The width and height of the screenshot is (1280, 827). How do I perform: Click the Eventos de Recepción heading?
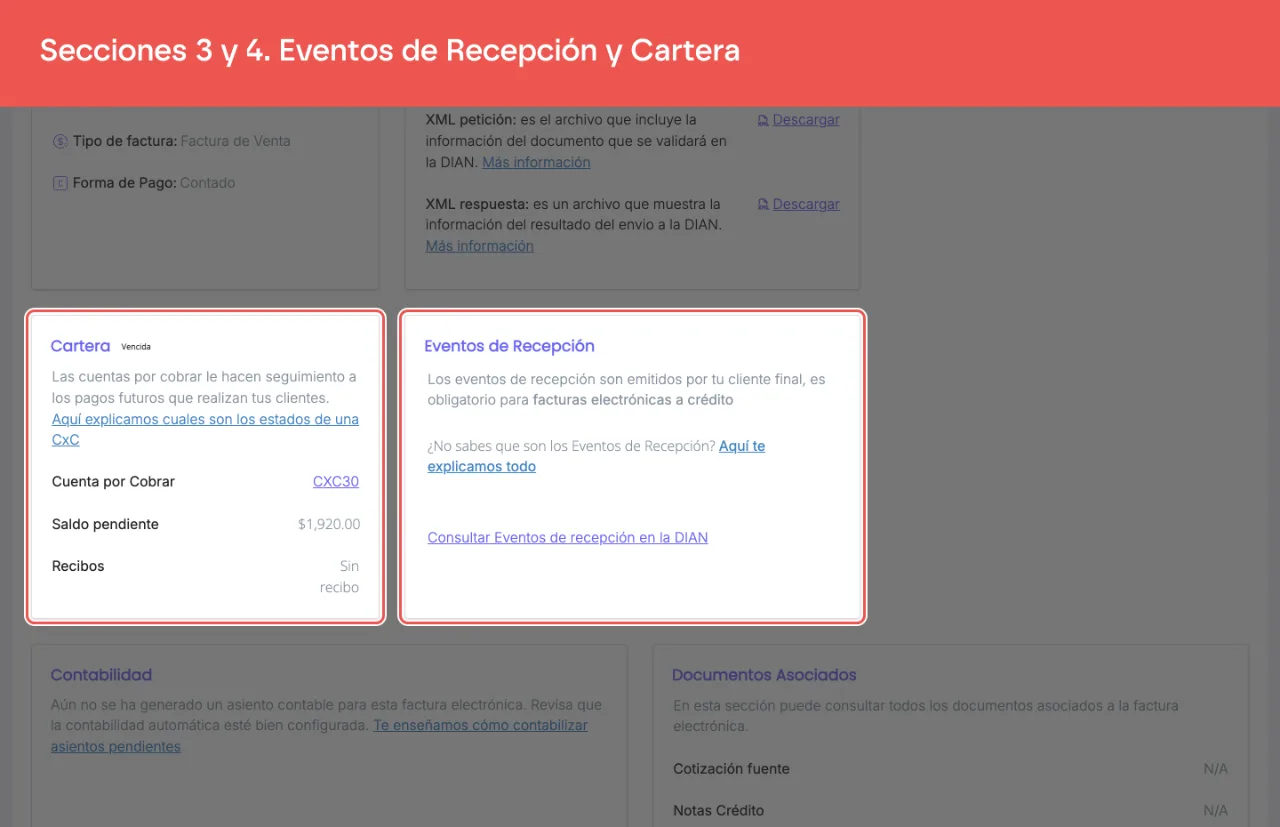pyautogui.click(x=509, y=346)
